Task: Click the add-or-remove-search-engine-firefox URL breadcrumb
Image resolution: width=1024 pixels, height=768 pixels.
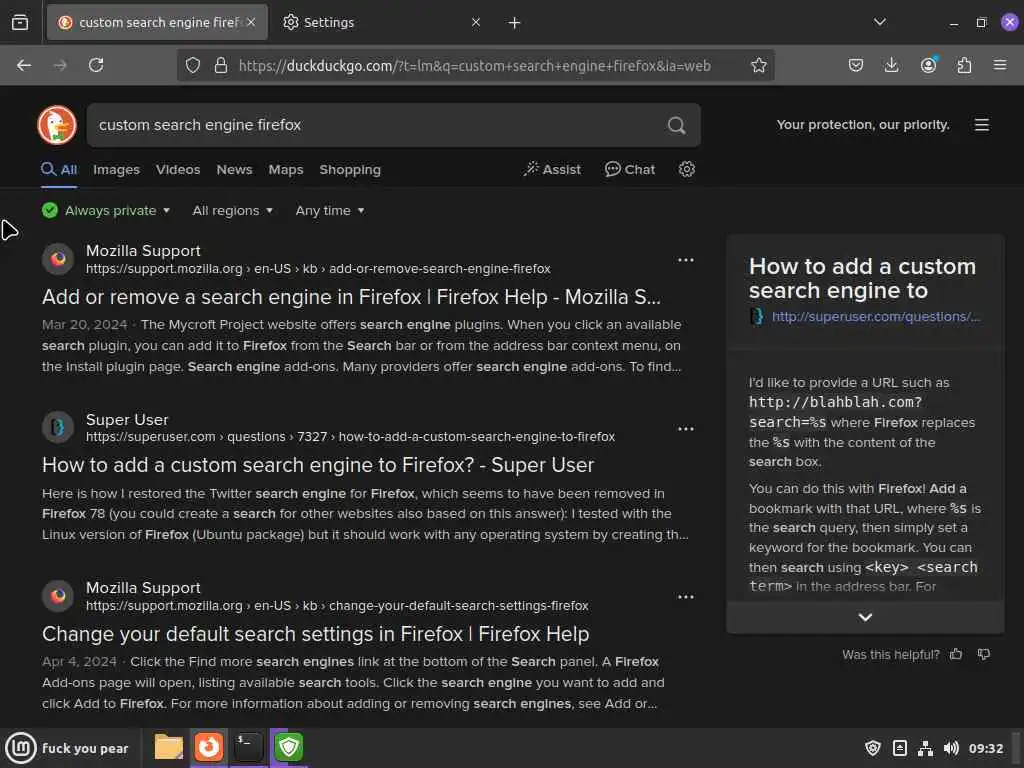Action: point(318,268)
